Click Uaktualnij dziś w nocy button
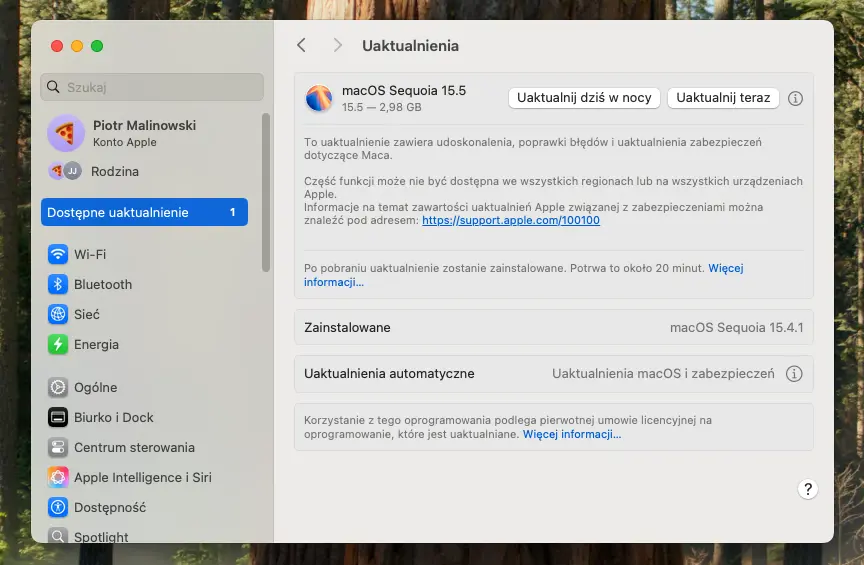Viewport: 864px width, 565px height. point(584,98)
